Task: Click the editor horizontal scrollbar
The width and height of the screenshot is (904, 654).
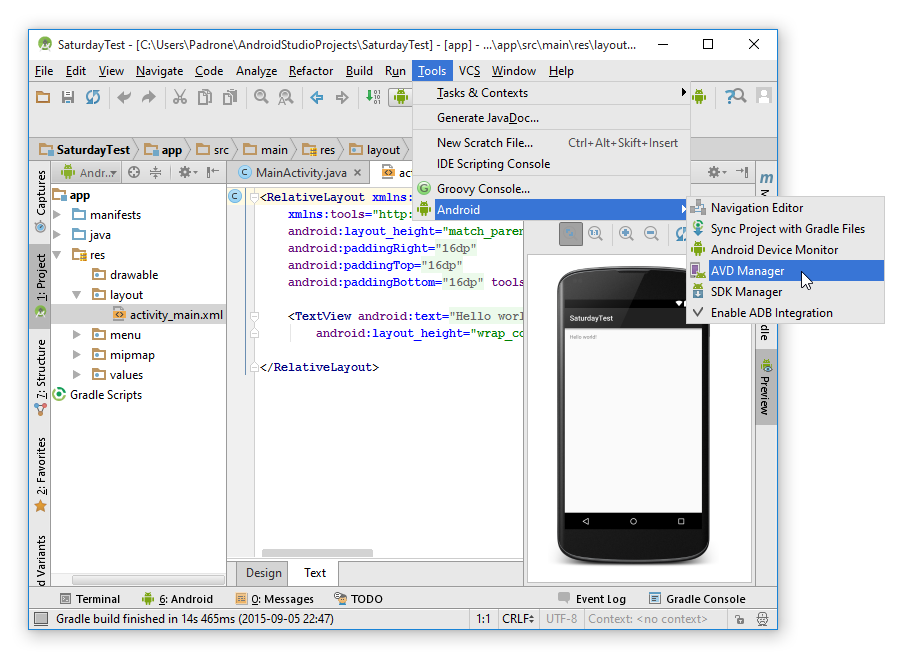Action: [x=317, y=552]
